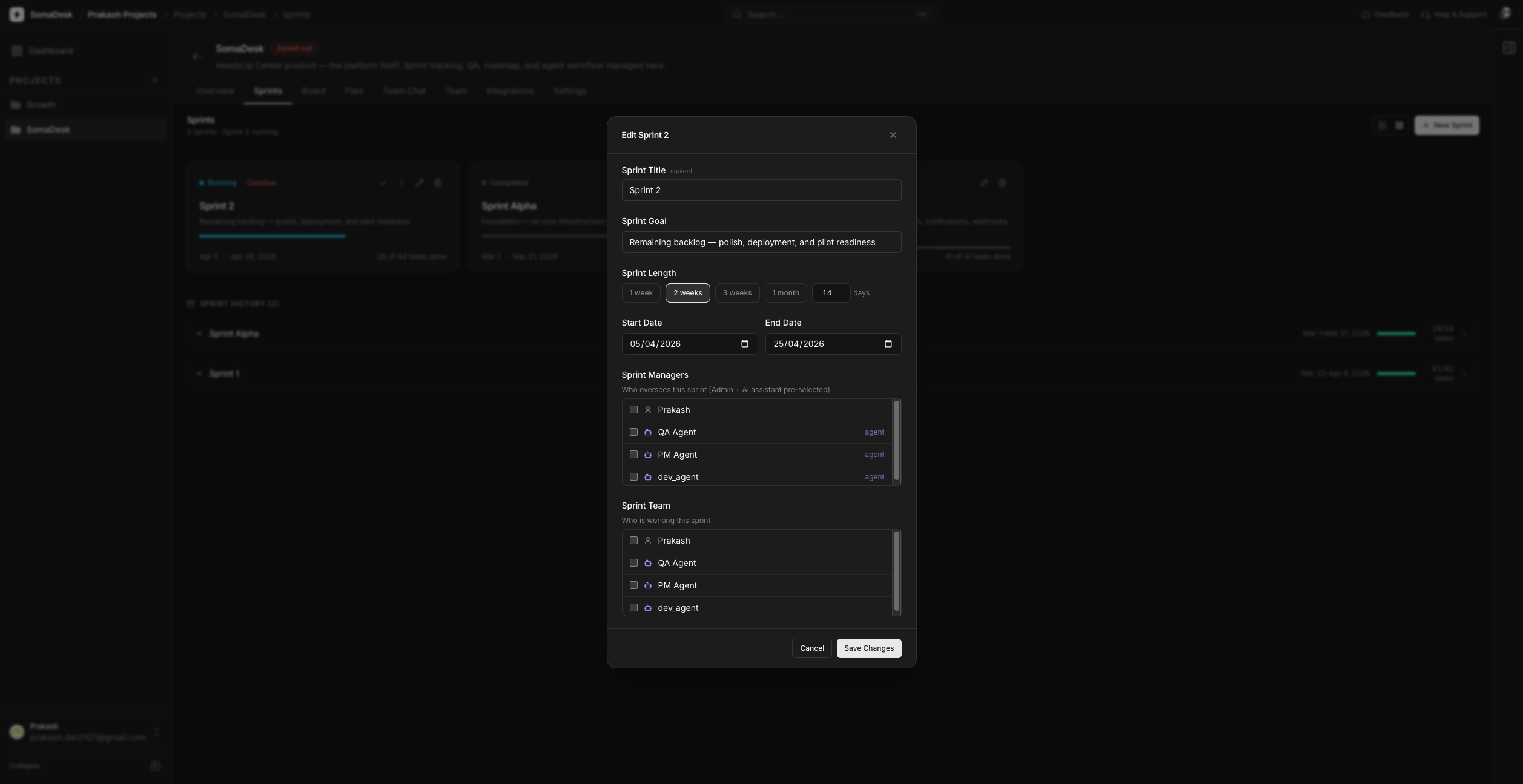Check PM Agent under Sprint Team

pos(633,585)
